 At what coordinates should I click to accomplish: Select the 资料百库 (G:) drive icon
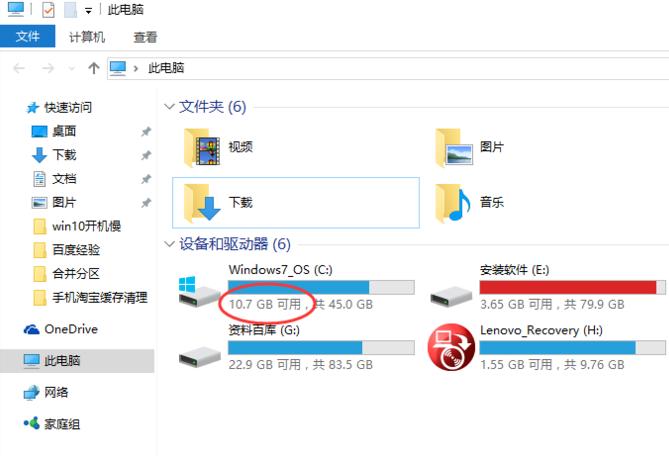click(x=196, y=348)
